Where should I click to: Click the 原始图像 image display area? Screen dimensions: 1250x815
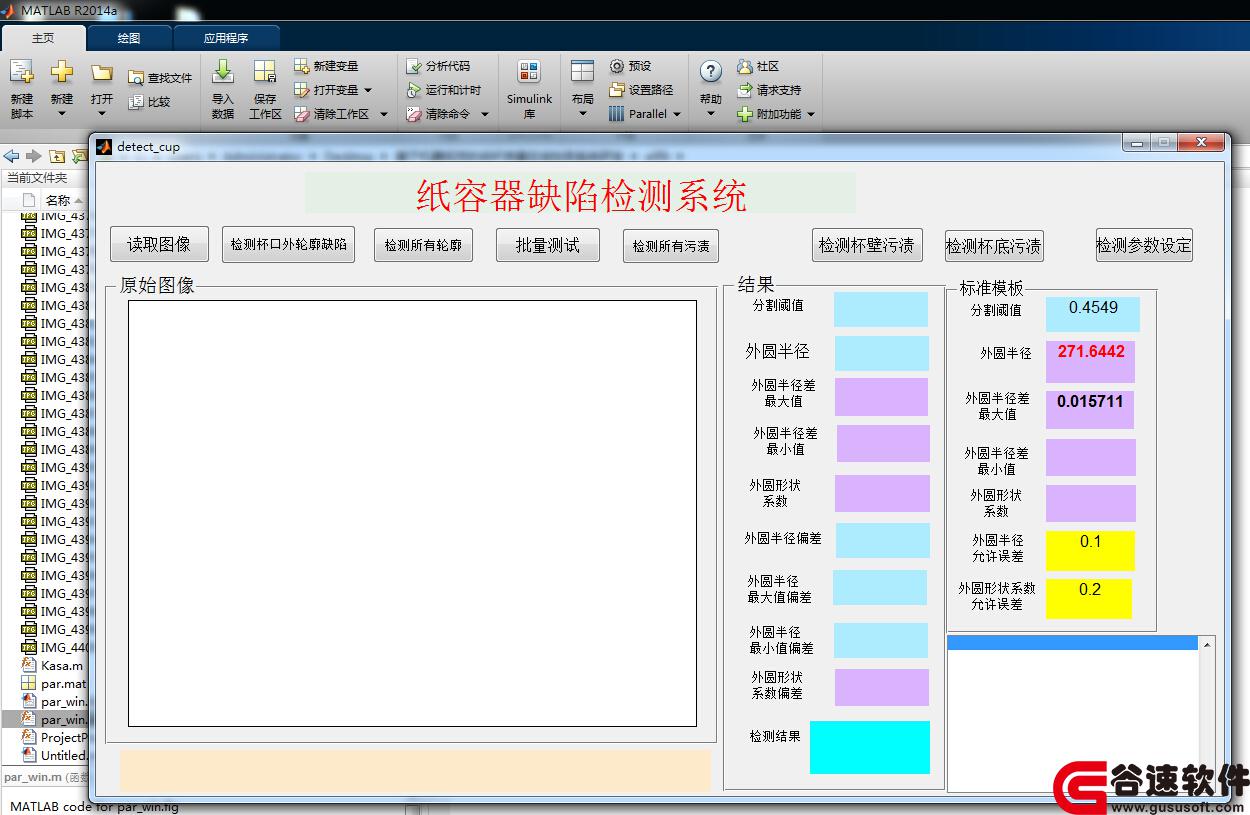[x=412, y=513]
